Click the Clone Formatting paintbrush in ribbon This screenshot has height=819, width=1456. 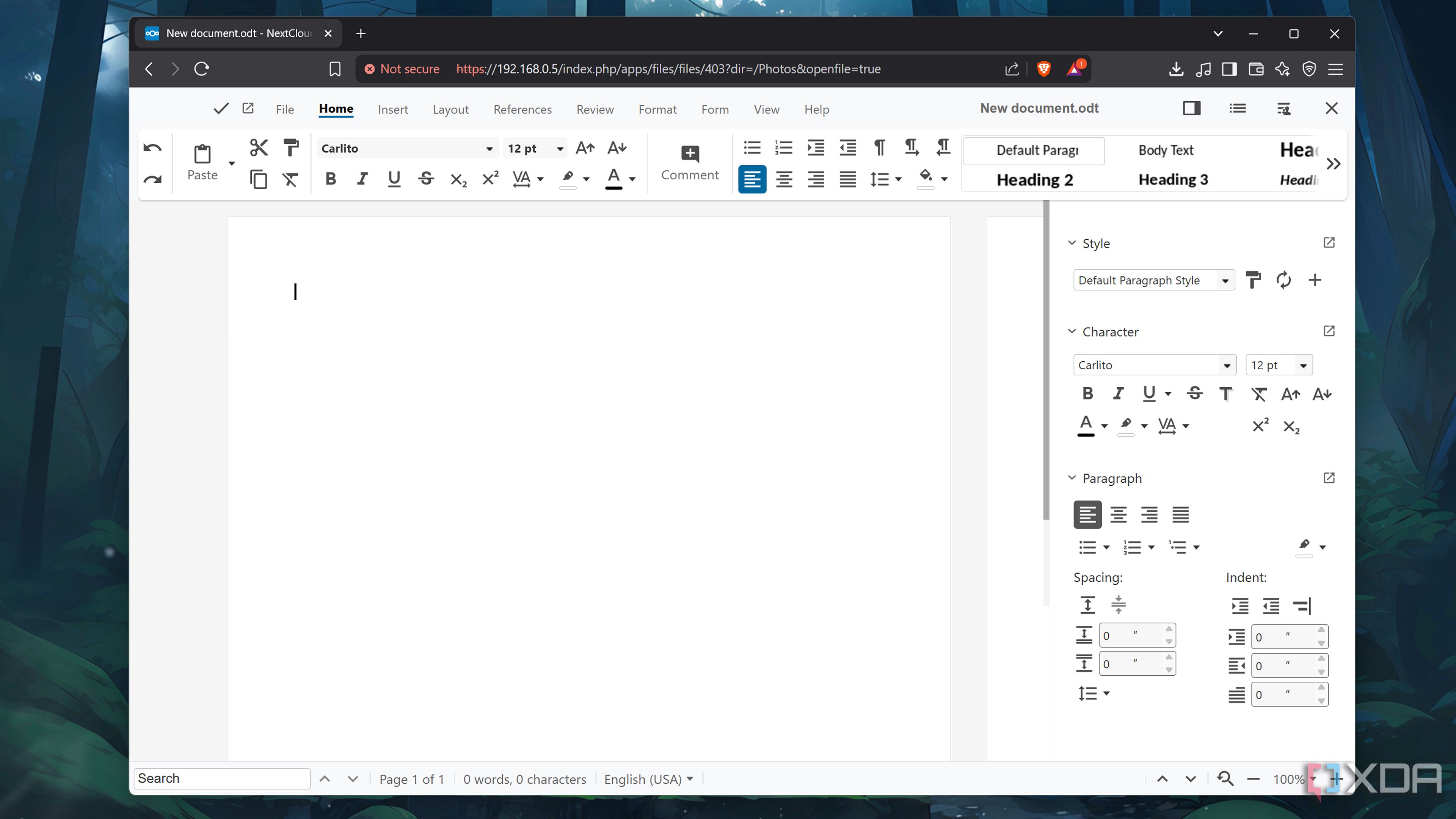[x=290, y=147]
